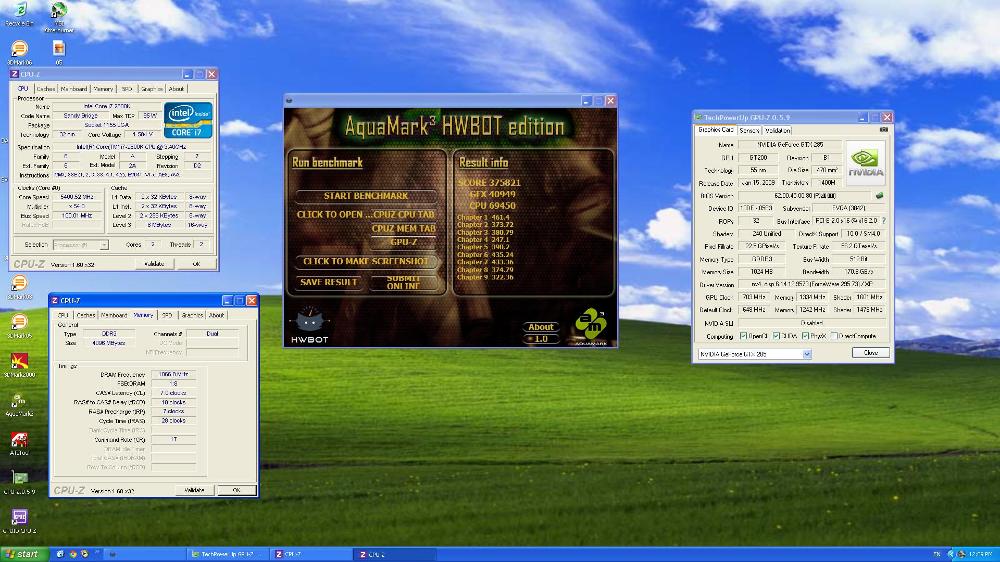
Task: Click the green am3 logo in AquaMark
Action: point(591,325)
